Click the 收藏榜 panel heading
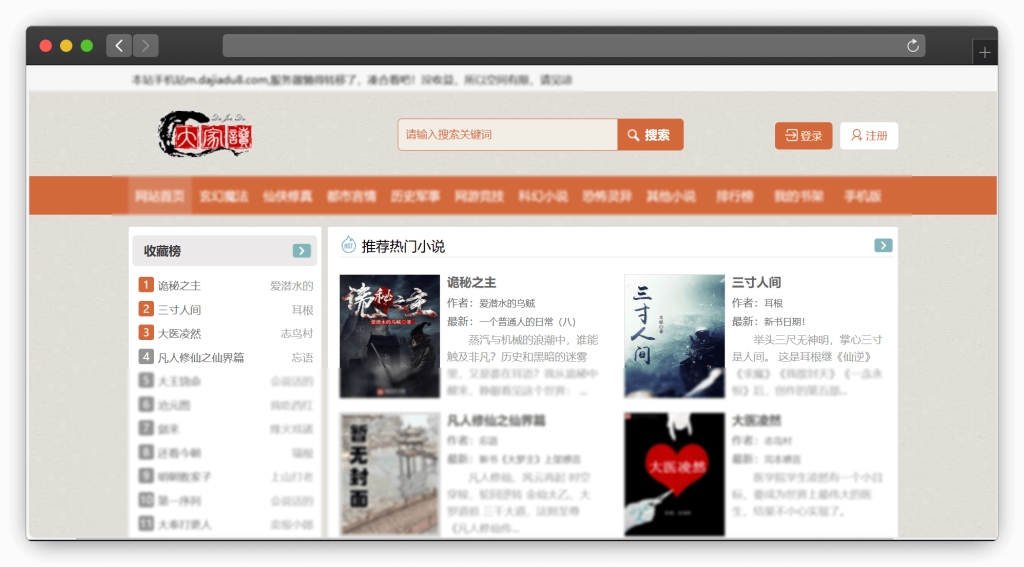 (x=163, y=251)
